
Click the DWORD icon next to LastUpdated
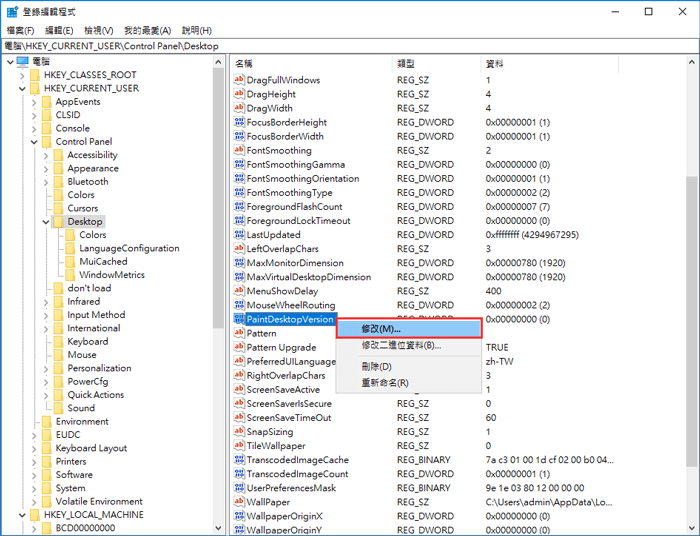[239, 235]
